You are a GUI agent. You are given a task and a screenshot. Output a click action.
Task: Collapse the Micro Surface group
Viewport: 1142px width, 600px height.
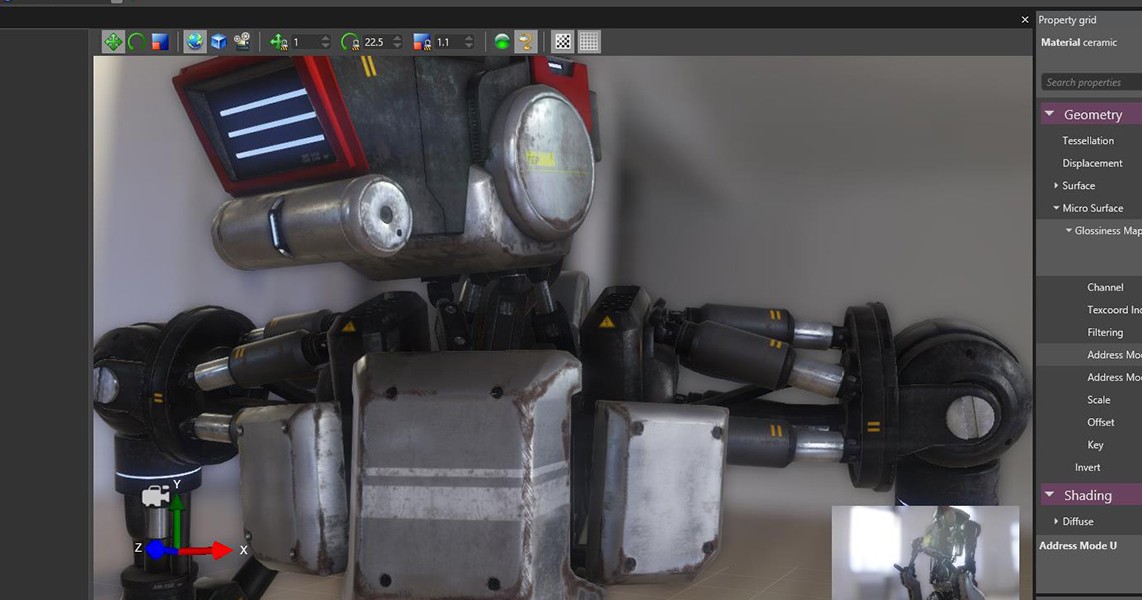pos(1056,208)
